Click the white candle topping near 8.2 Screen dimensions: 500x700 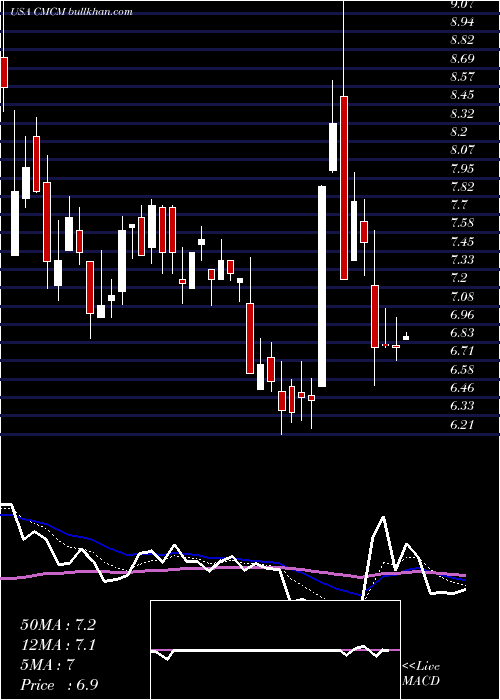click(333, 147)
